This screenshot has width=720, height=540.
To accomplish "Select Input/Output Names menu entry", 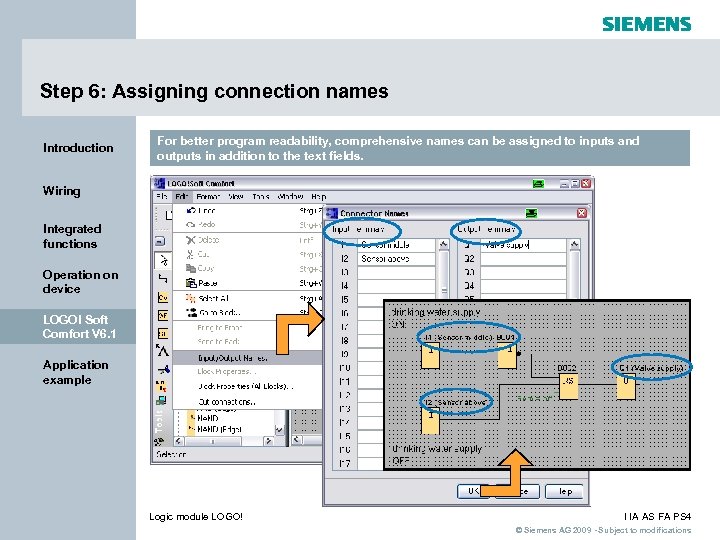I will [x=248, y=357].
